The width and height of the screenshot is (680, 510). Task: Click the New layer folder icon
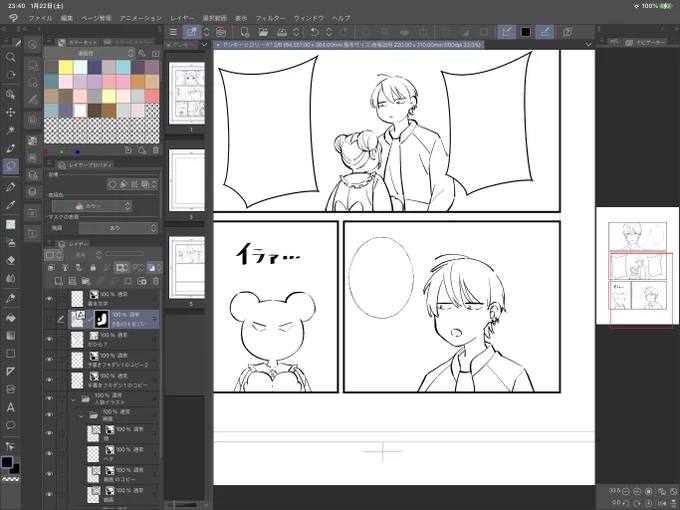click(x=86, y=281)
